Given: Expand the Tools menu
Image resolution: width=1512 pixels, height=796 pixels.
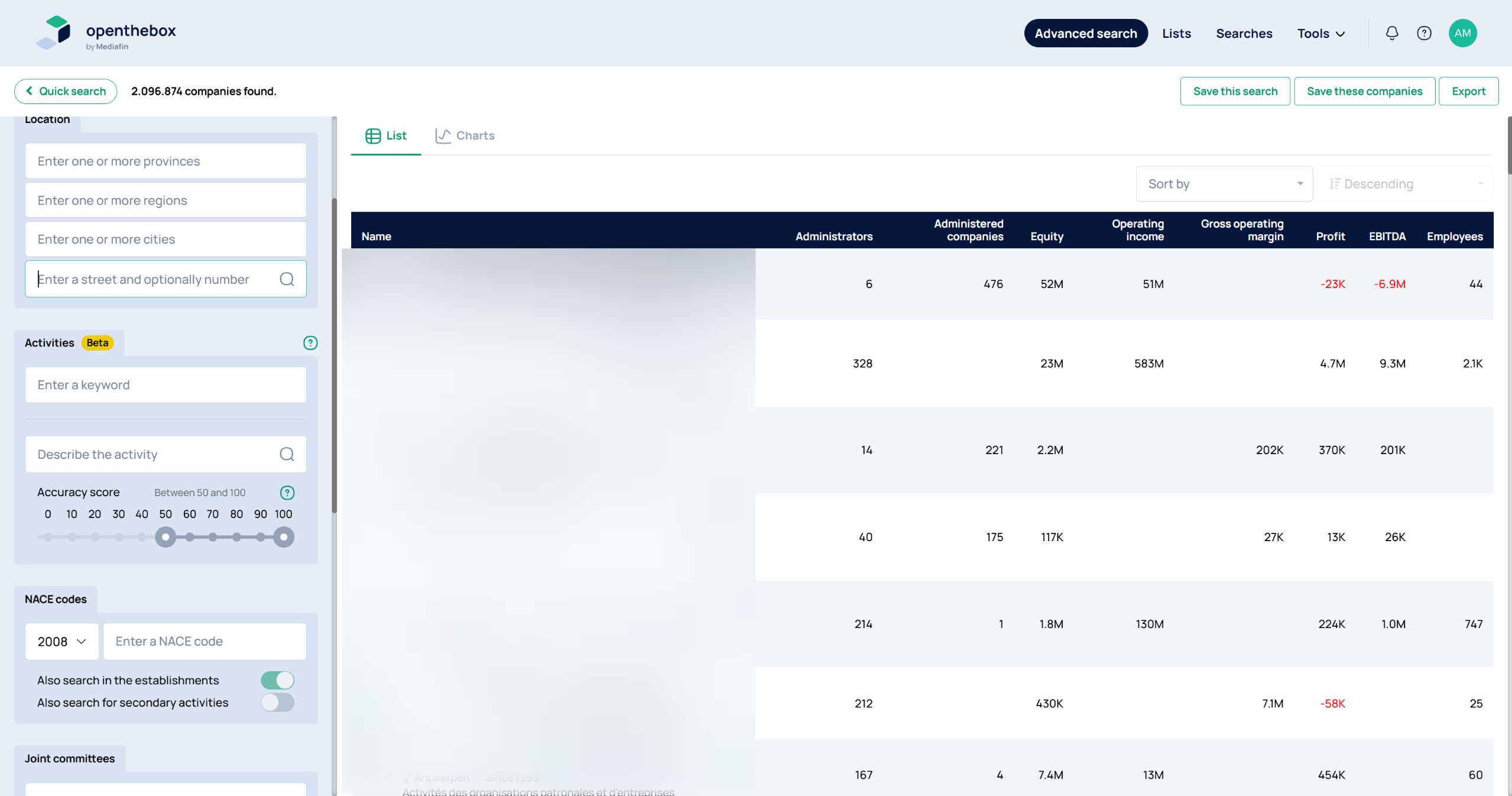Looking at the screenshot, I should [x=1320, y=34].
